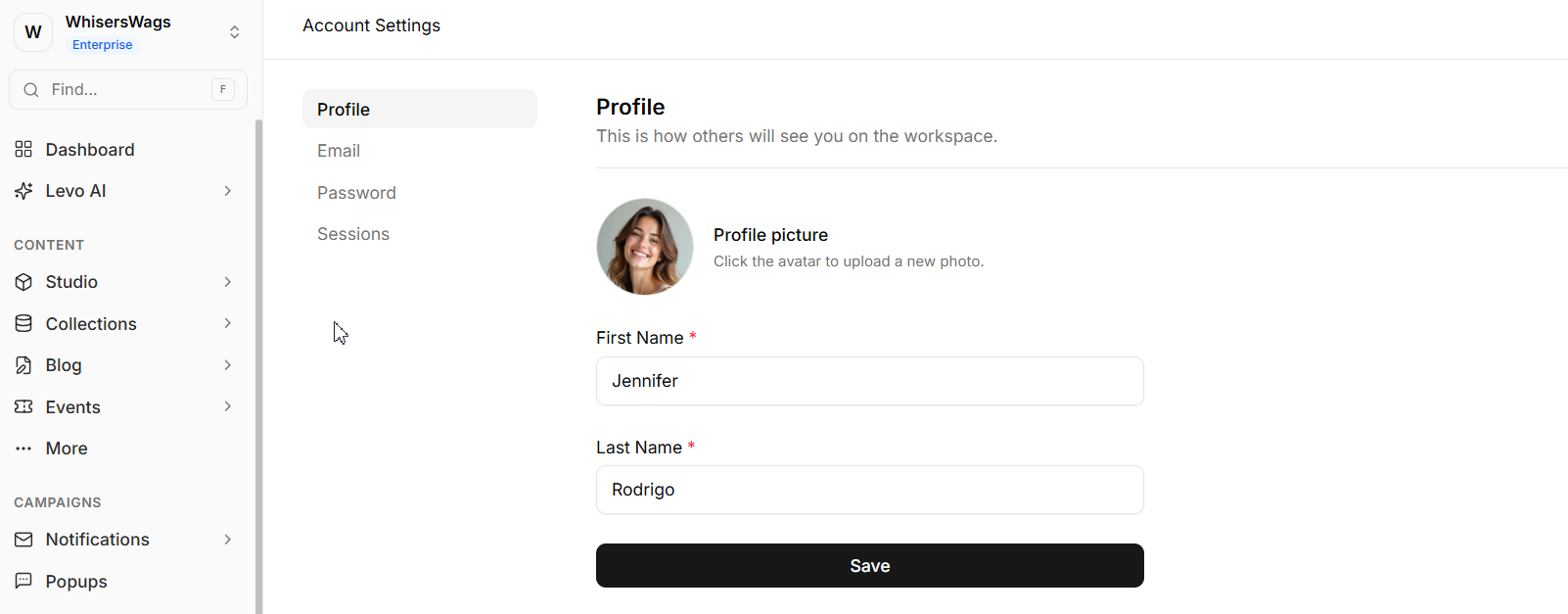
Task: Click the Dashboard grid icon
Action: coord(23,150)
